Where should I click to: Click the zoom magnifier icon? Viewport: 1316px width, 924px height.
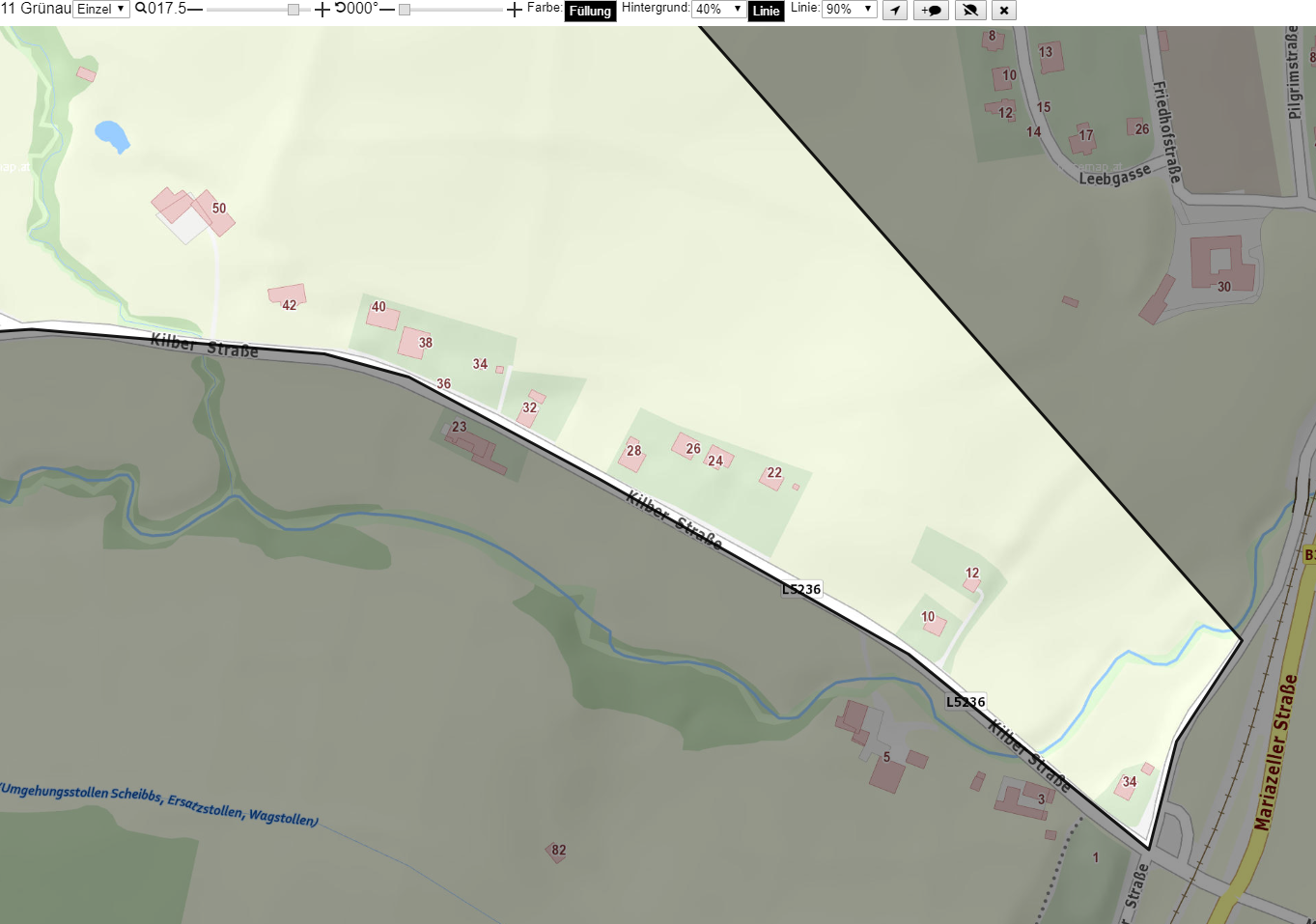point(141,9)
